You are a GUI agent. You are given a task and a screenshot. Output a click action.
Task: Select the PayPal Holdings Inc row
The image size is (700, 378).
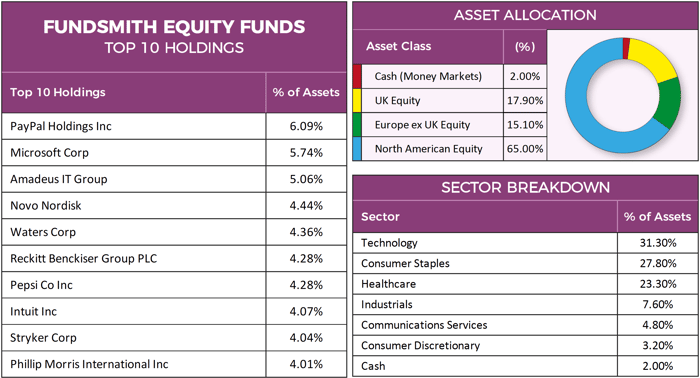pos(174,126)
